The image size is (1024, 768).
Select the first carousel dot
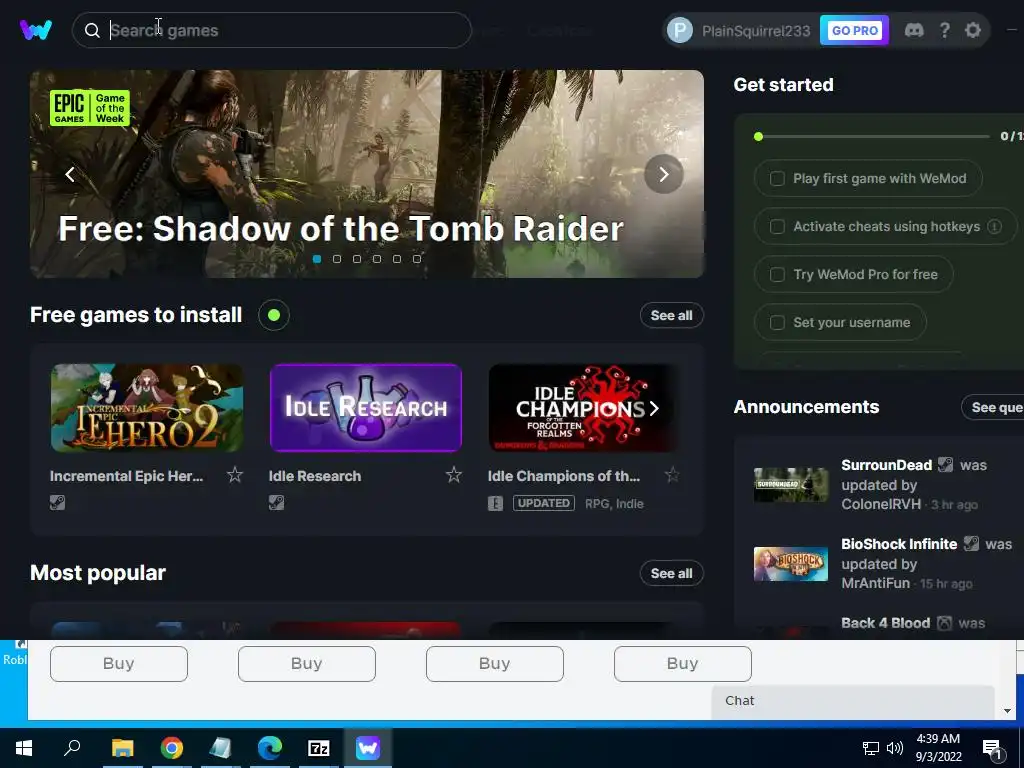point(317,259)
